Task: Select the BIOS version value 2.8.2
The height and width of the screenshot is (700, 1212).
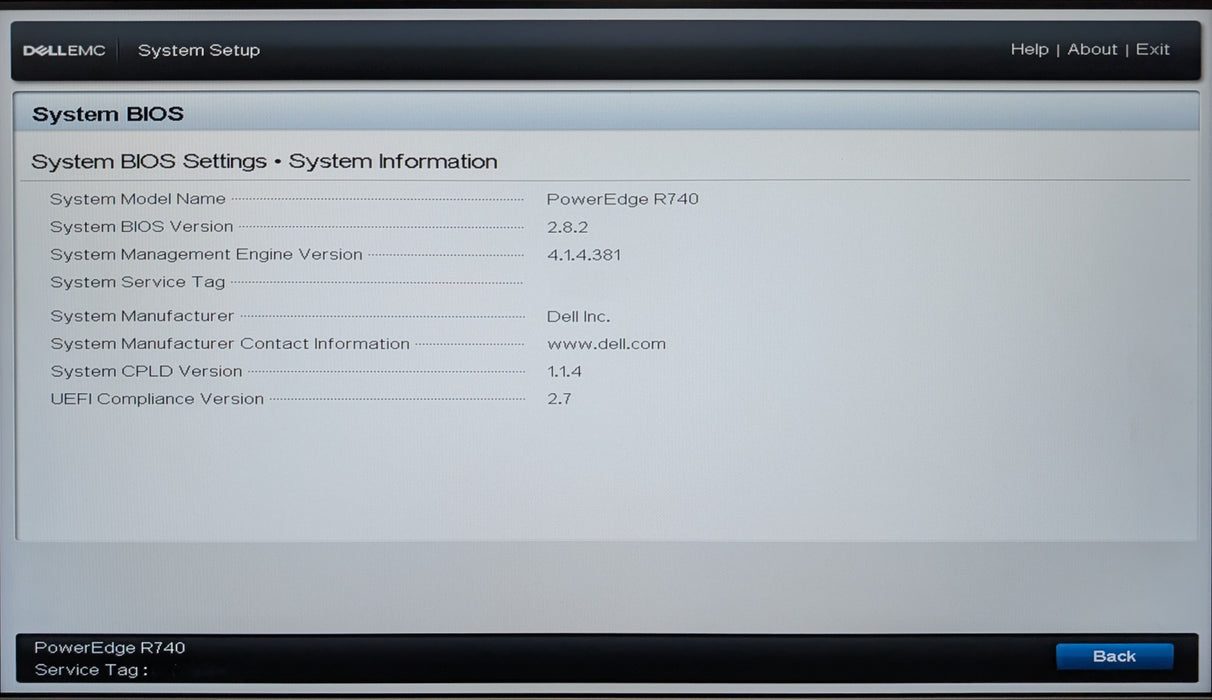Action: [567, 227]
